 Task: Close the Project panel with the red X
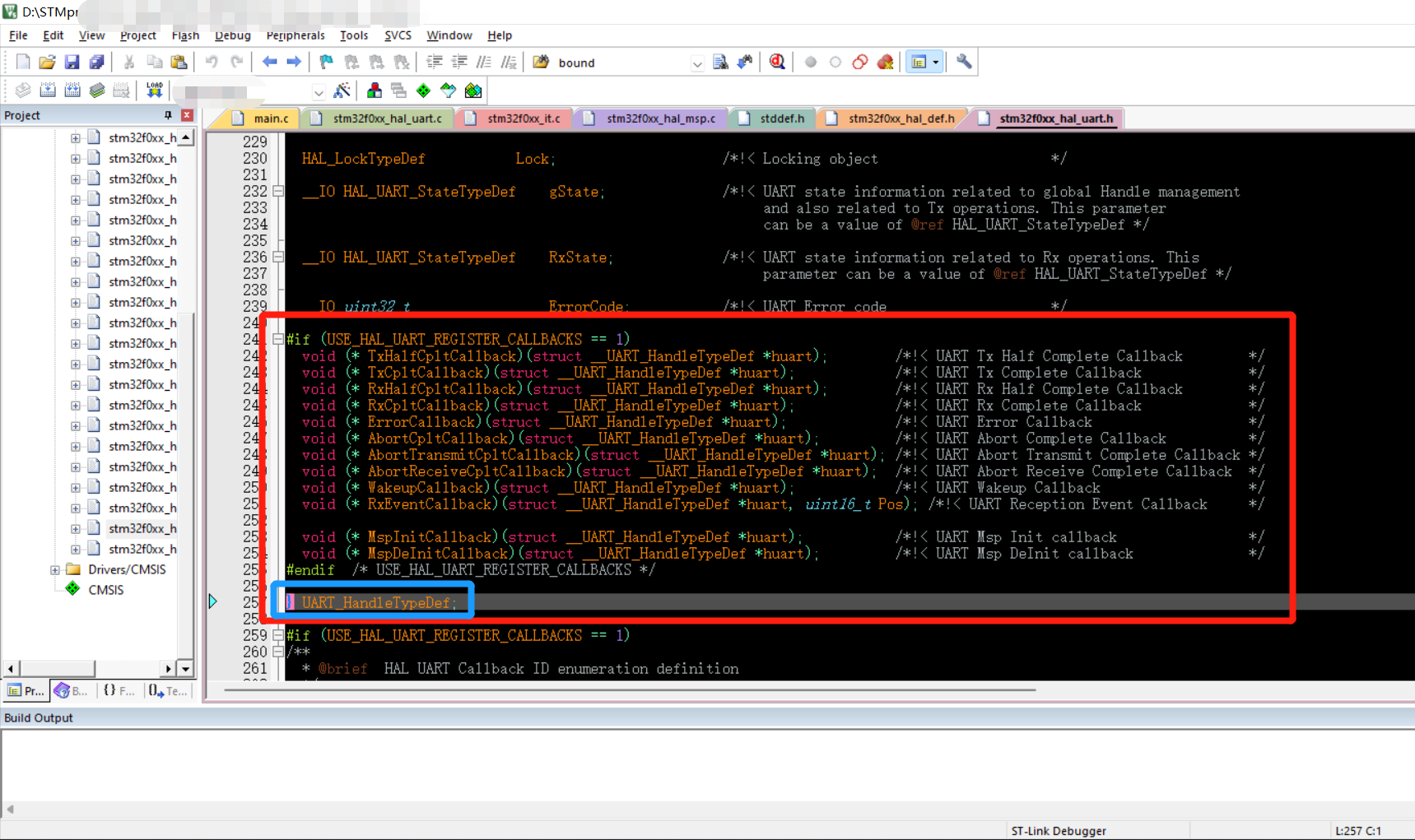point(187,115)
